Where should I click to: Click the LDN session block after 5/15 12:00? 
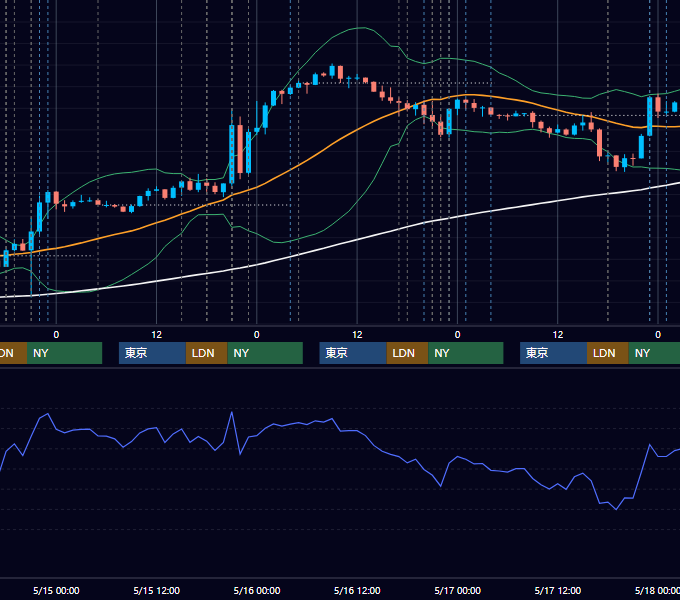[x=206, y=353]
